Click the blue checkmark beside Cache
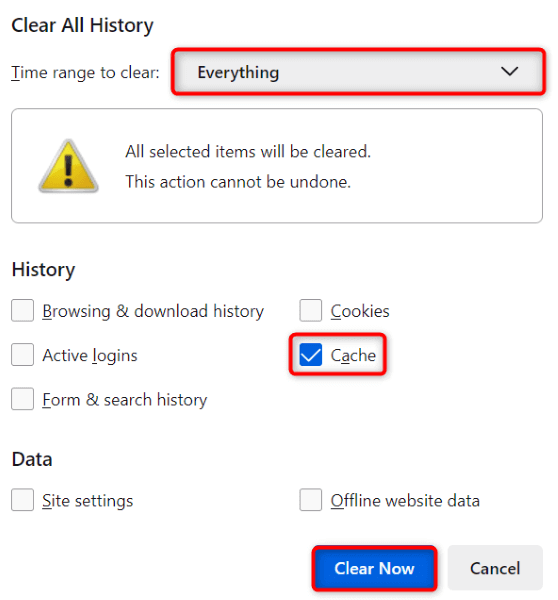The image size is (558, 600). click(x=310, y=354)
